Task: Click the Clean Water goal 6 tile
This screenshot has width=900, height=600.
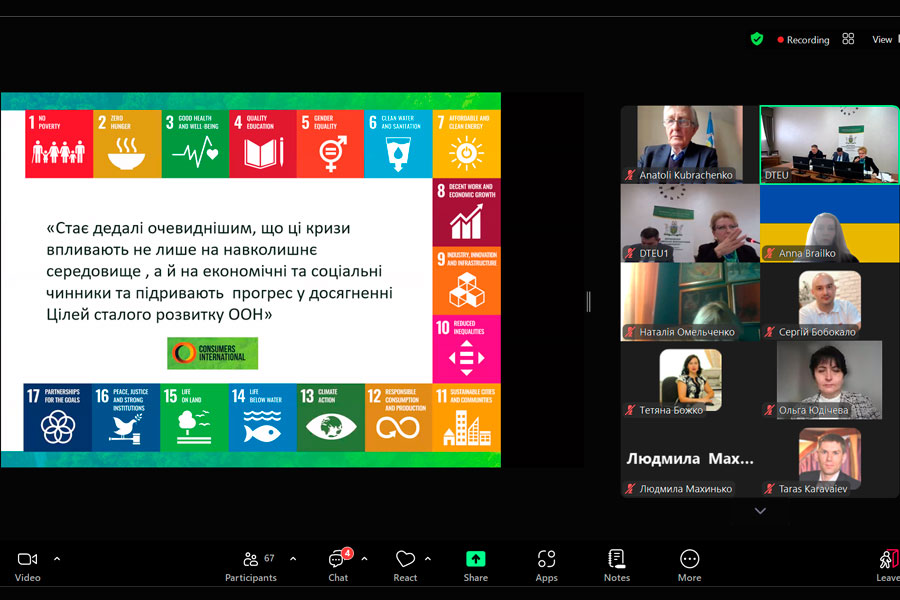Action: coord(398,144)
